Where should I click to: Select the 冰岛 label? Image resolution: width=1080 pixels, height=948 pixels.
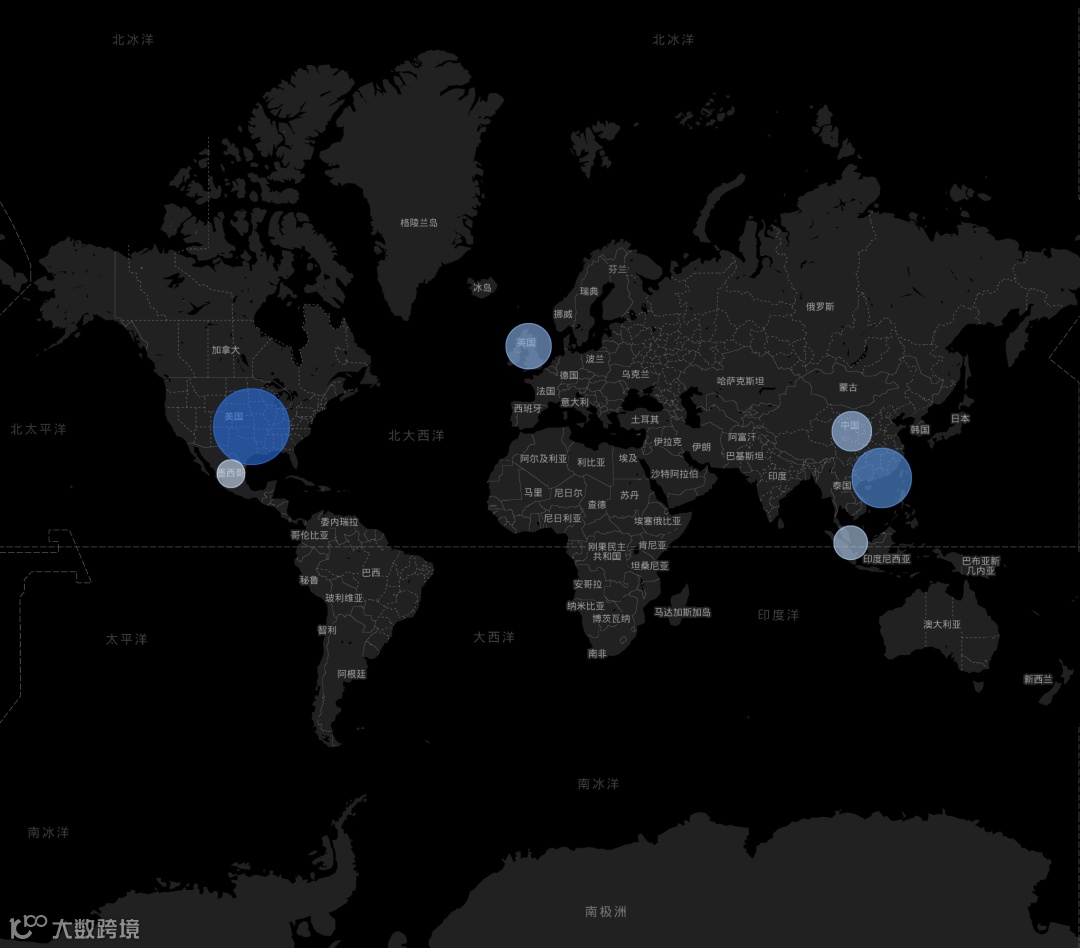[482, 287]
